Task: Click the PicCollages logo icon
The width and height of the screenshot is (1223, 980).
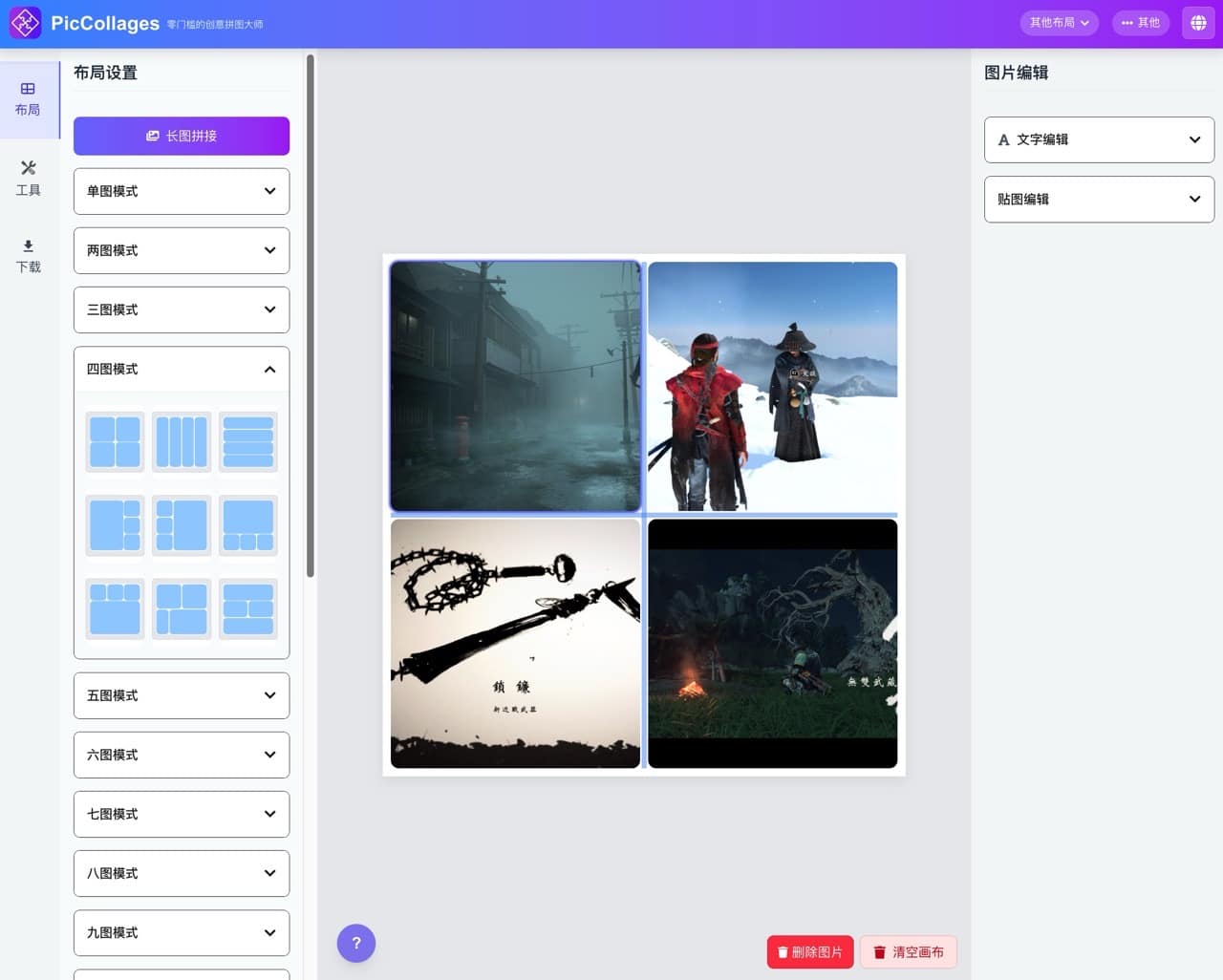Action: tap(24, 22)
